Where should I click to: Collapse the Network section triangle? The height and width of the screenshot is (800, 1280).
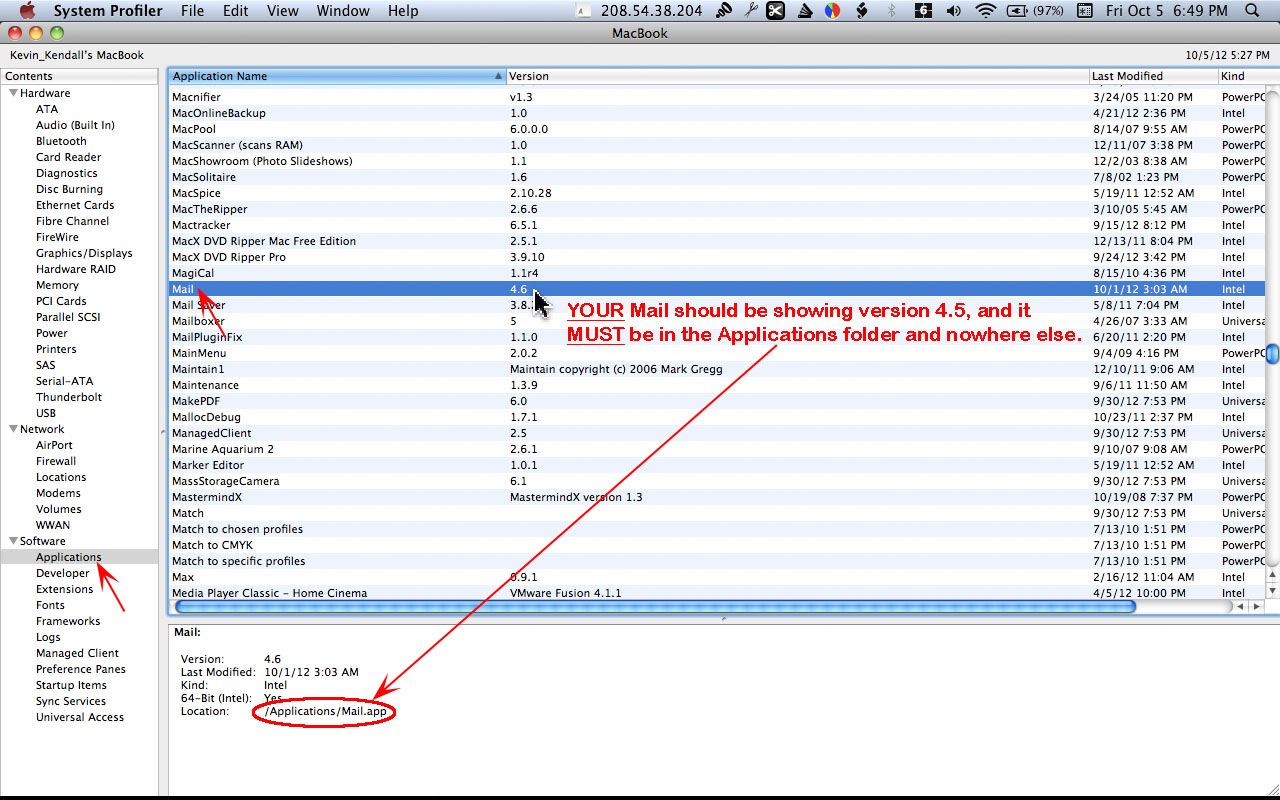[13, 429]
